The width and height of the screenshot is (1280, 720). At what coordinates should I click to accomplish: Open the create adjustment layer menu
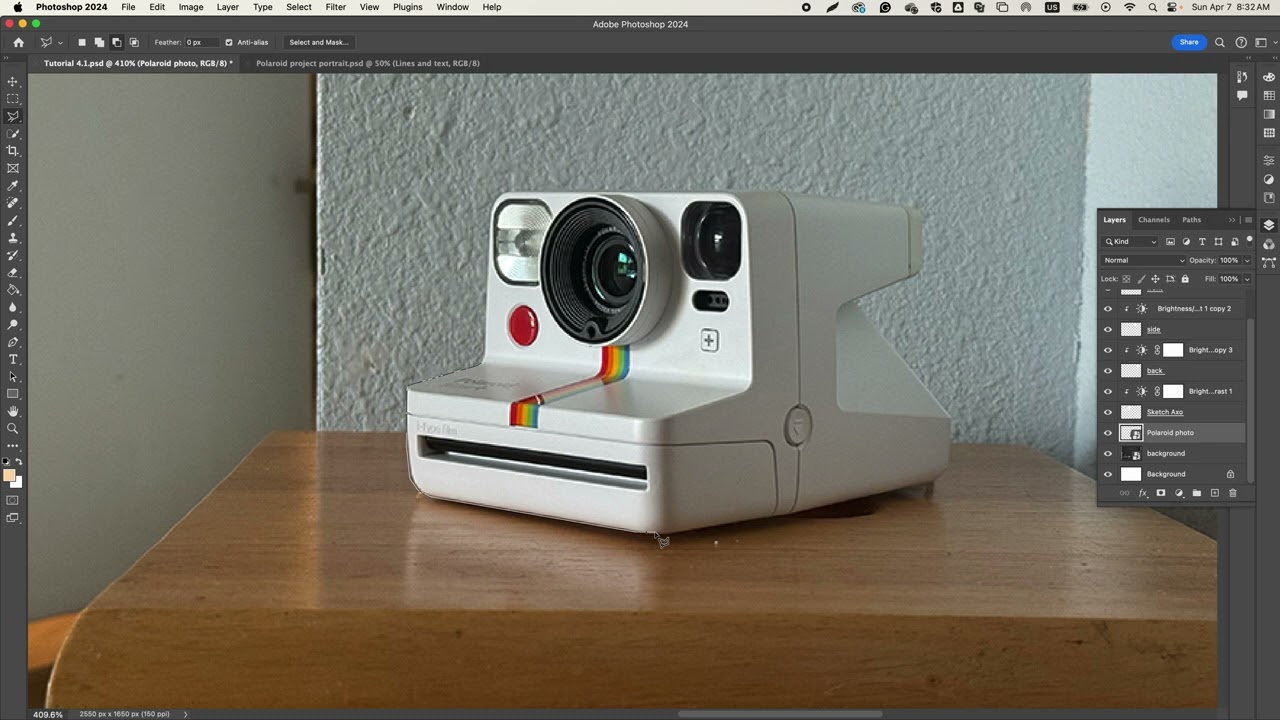click(1179, 493)
